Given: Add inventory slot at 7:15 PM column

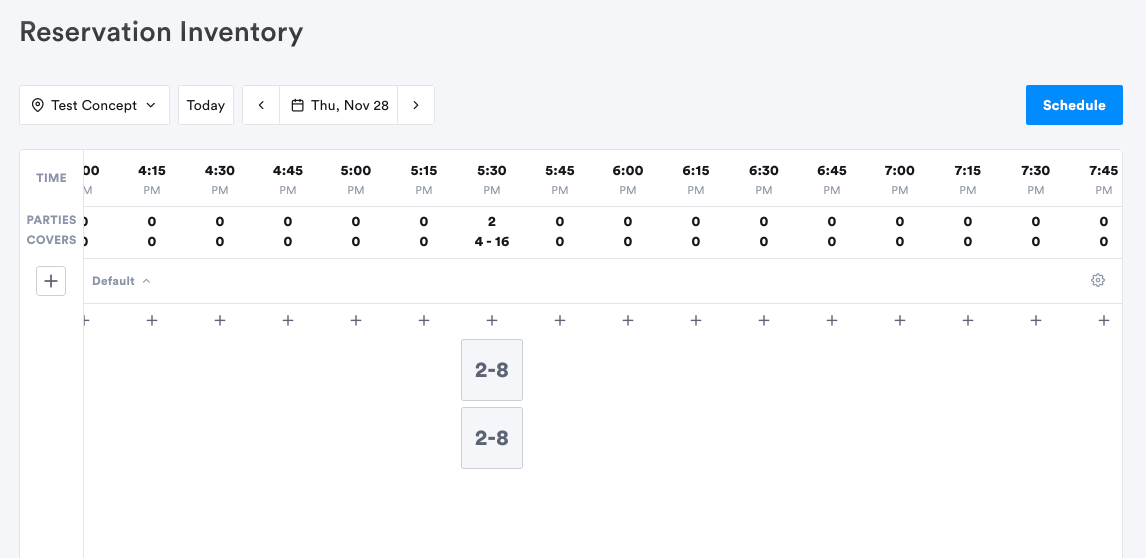Looking at the screenshot, I should point(968,320).
